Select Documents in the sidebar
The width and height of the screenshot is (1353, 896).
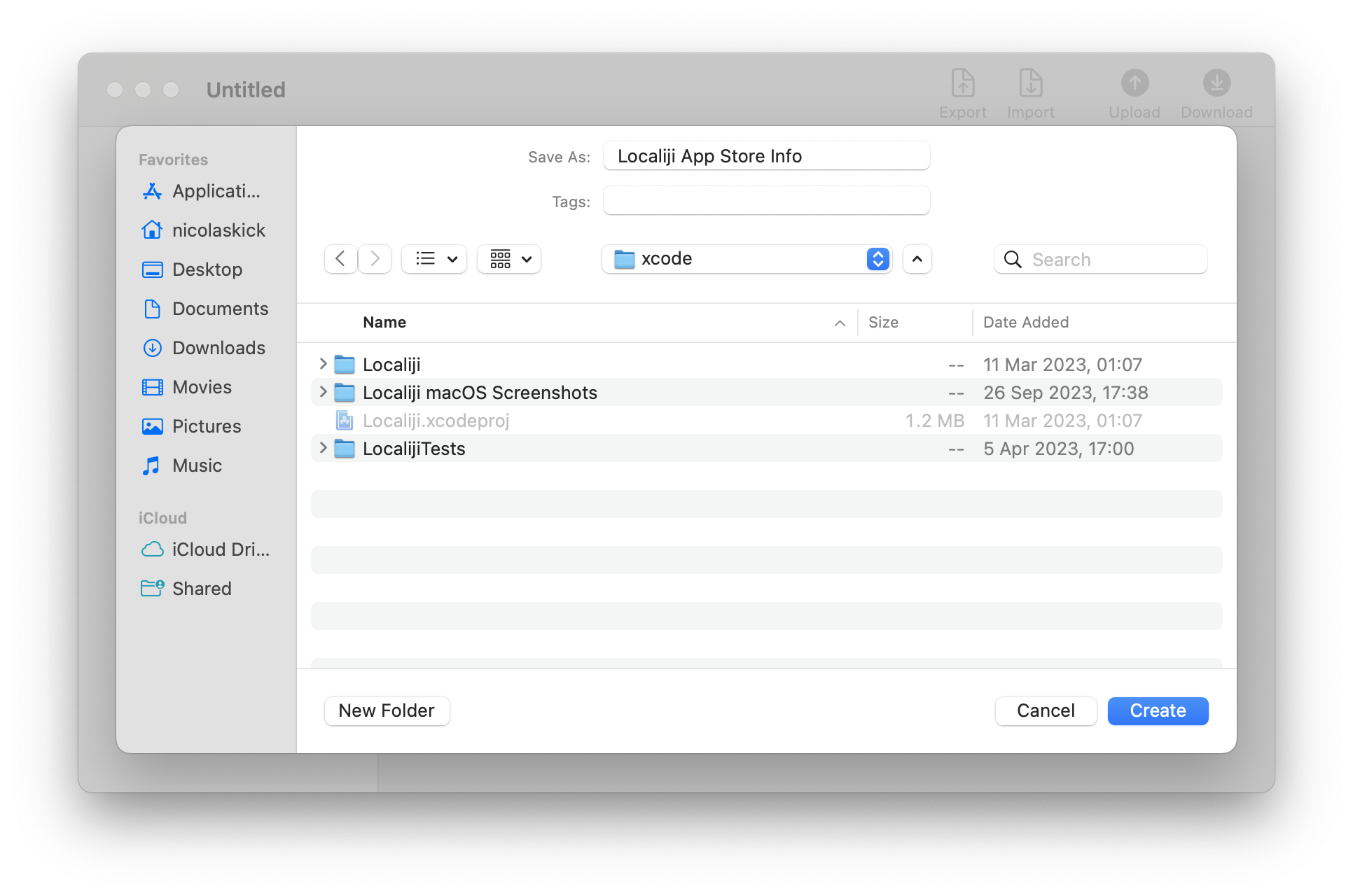click(x=205, y=309)
